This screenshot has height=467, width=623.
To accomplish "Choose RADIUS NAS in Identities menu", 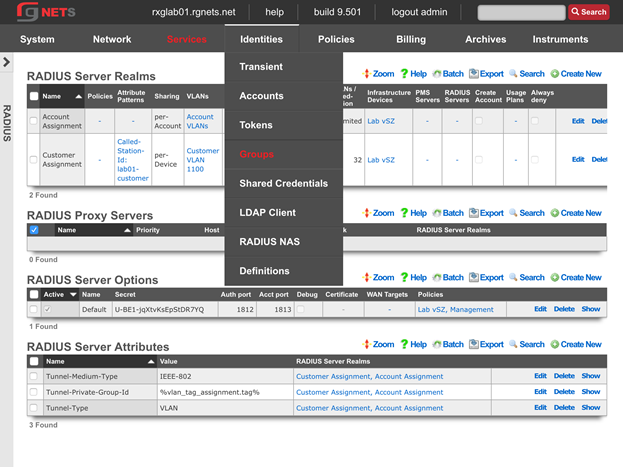I will (x=269, y=242).
